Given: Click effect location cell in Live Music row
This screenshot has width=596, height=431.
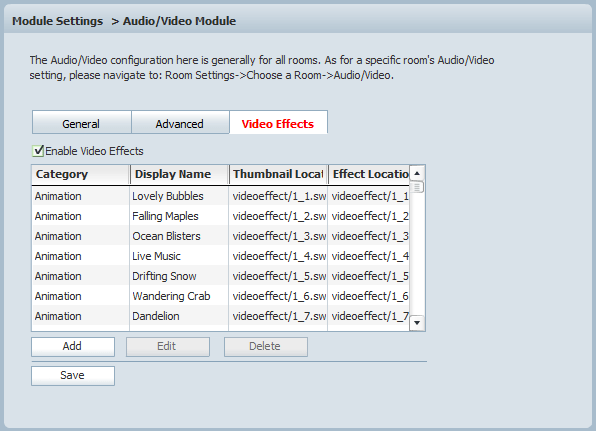Looking at the screenshot, I should tap(369, 256).
